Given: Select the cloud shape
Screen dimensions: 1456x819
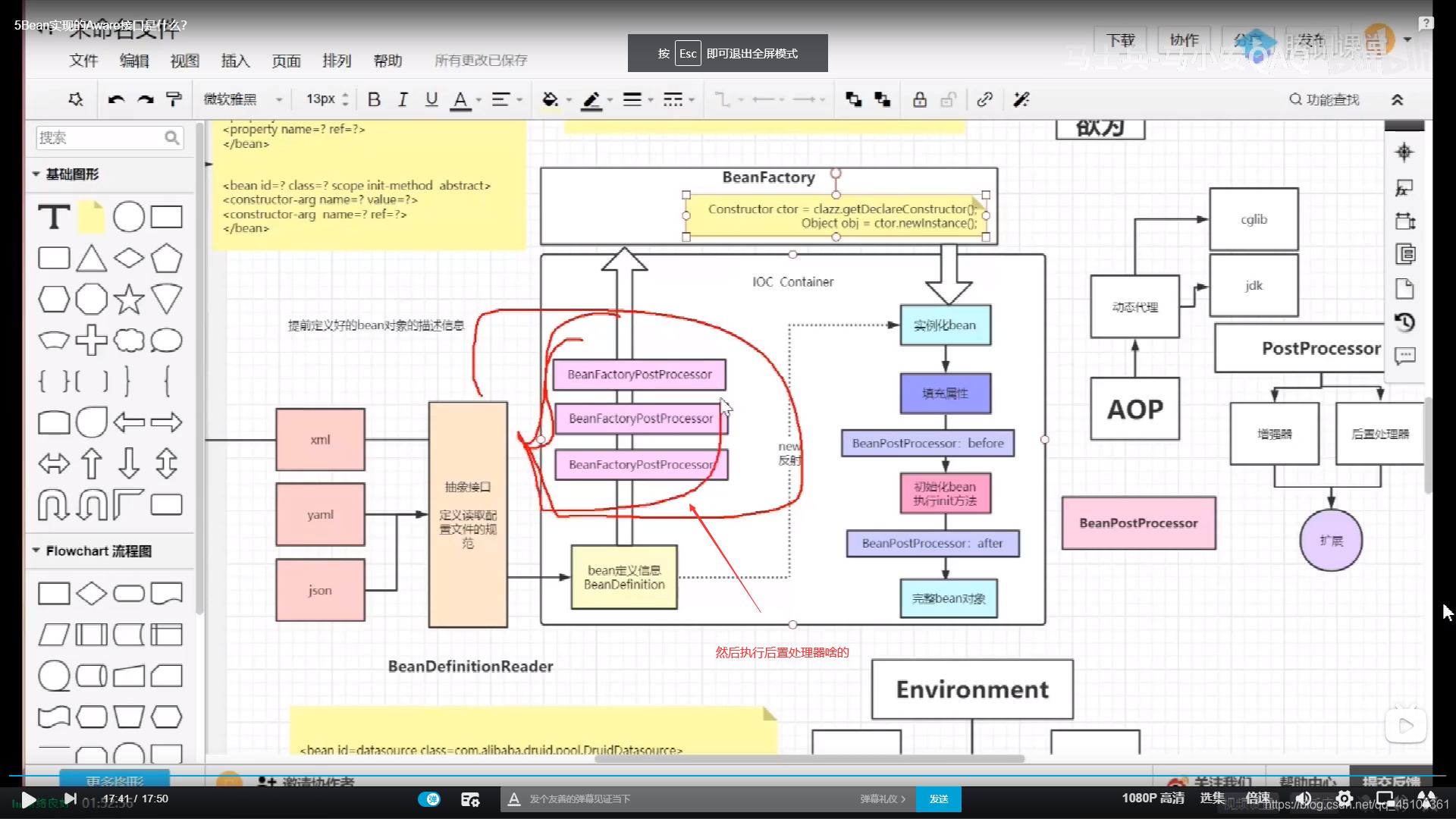Looking at the screenshot, I should click(129, 340).
